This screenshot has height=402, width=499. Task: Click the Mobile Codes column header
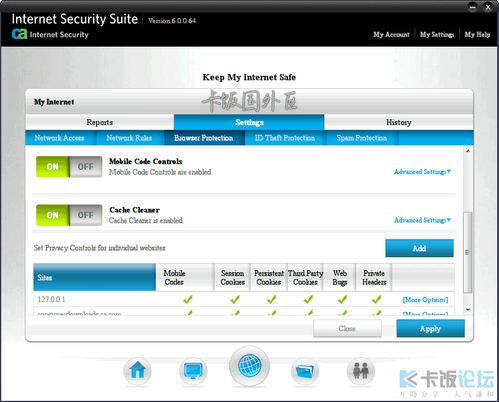[x=184, y=277]
